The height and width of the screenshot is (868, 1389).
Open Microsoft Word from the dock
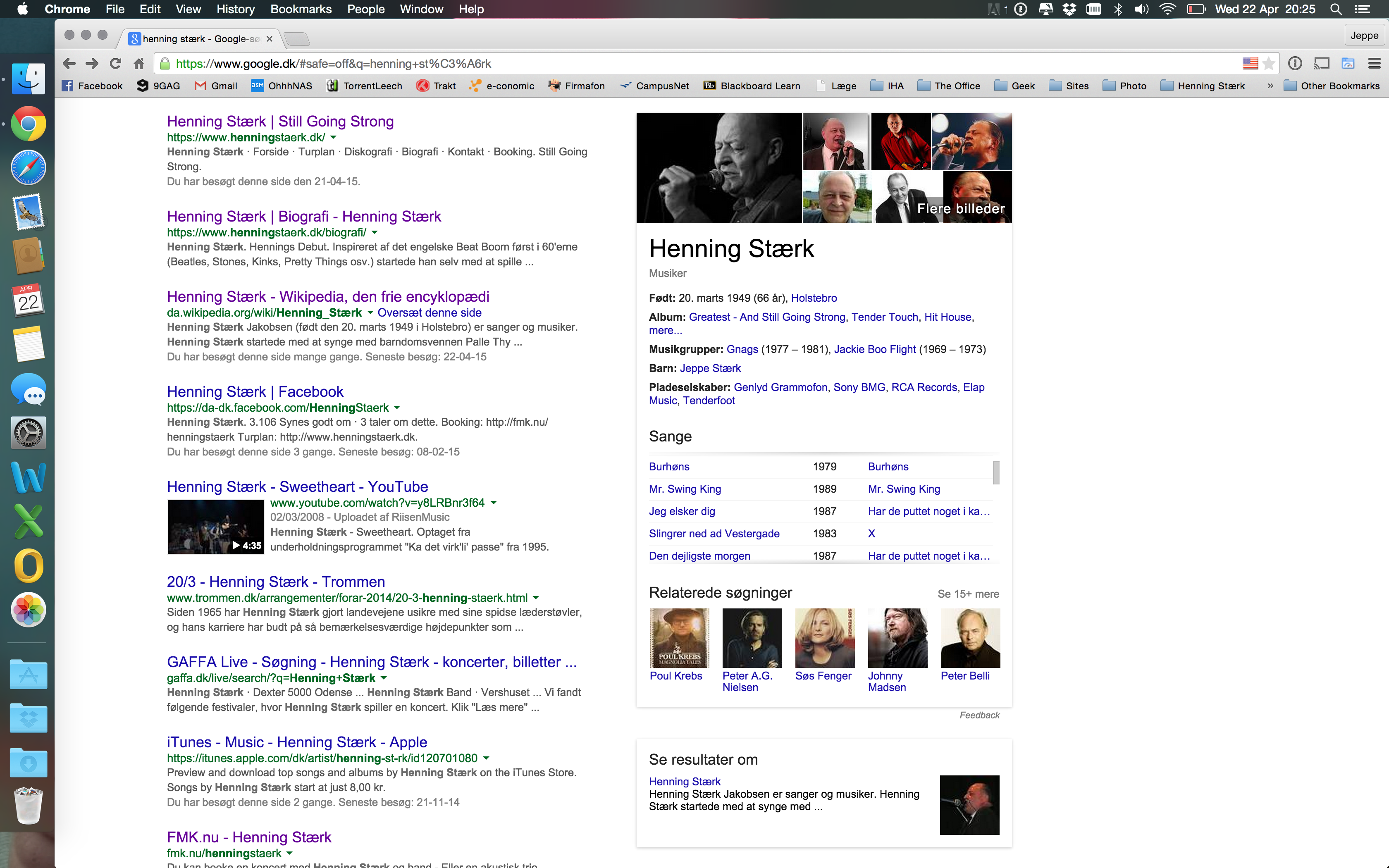(28, 477)
